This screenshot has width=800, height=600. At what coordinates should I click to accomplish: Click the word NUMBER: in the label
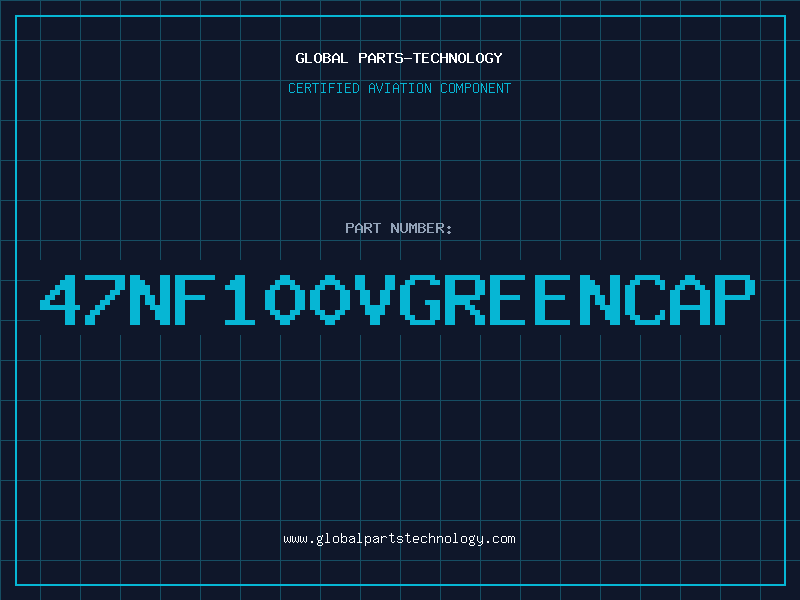click(419, 228)
